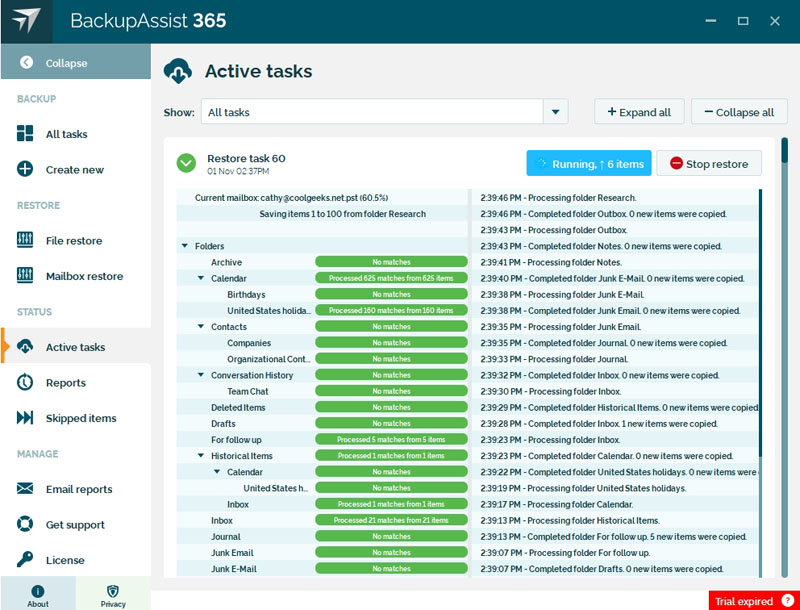Select the Birthdays folder row
The height and width of the screenshot is (610, 800).
pos(322,294)
